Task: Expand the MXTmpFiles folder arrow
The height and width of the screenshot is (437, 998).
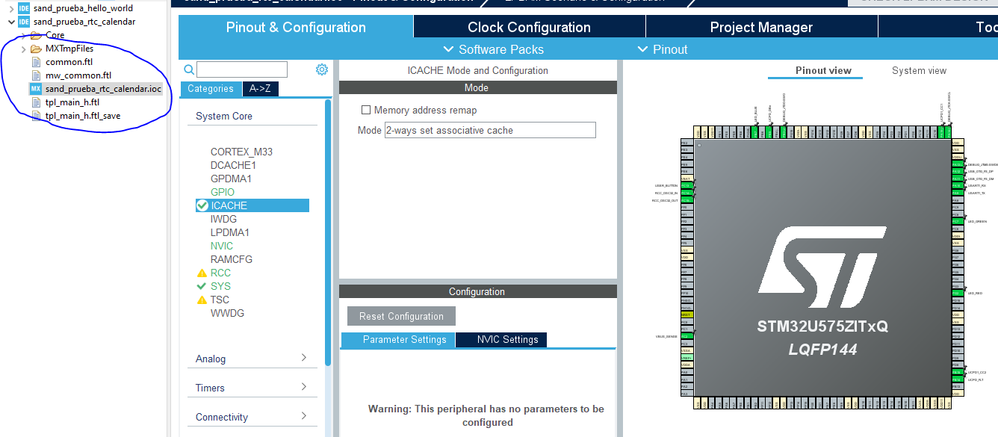Action: tap(24, 49)
